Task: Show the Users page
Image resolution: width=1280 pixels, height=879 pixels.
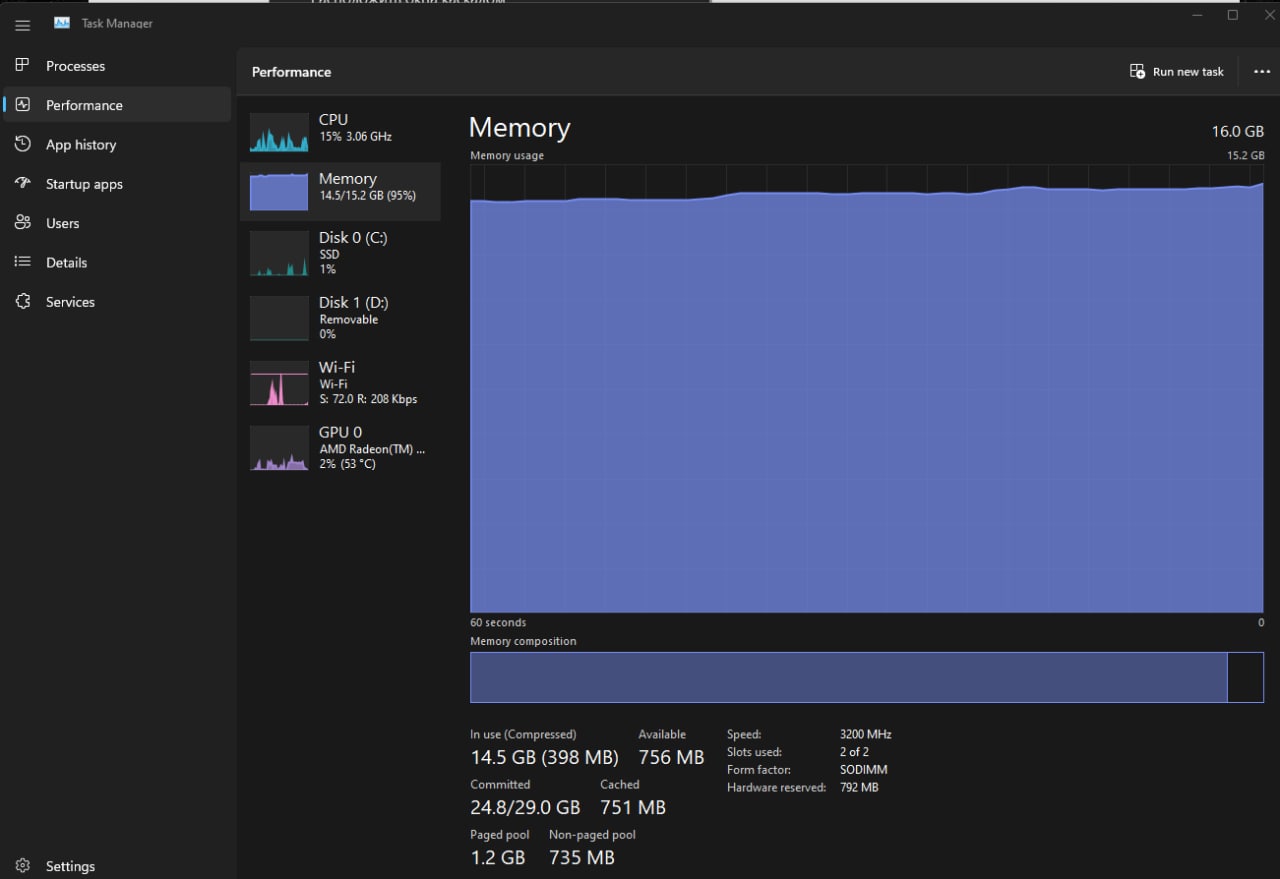Action: (117, 223)
